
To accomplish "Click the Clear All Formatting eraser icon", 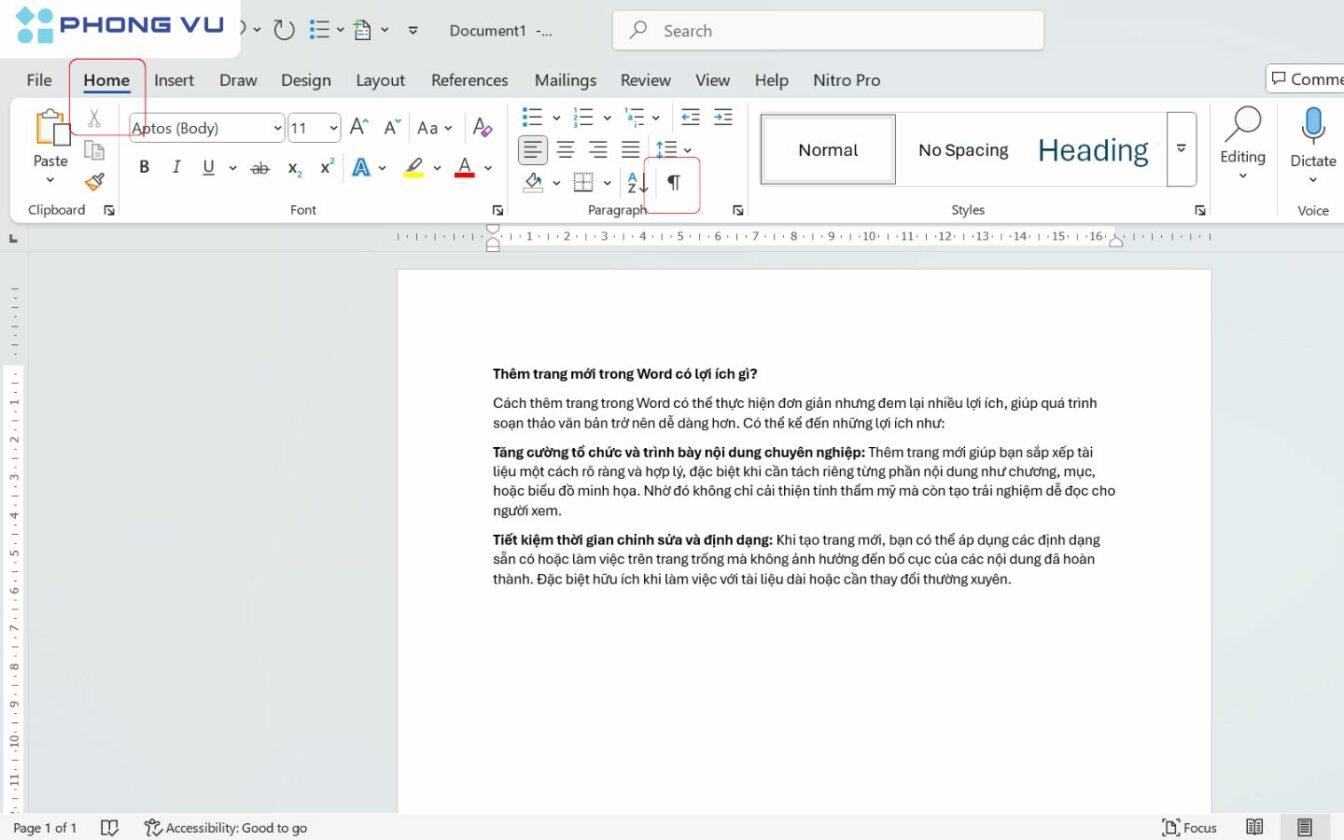I will [482, 128].
